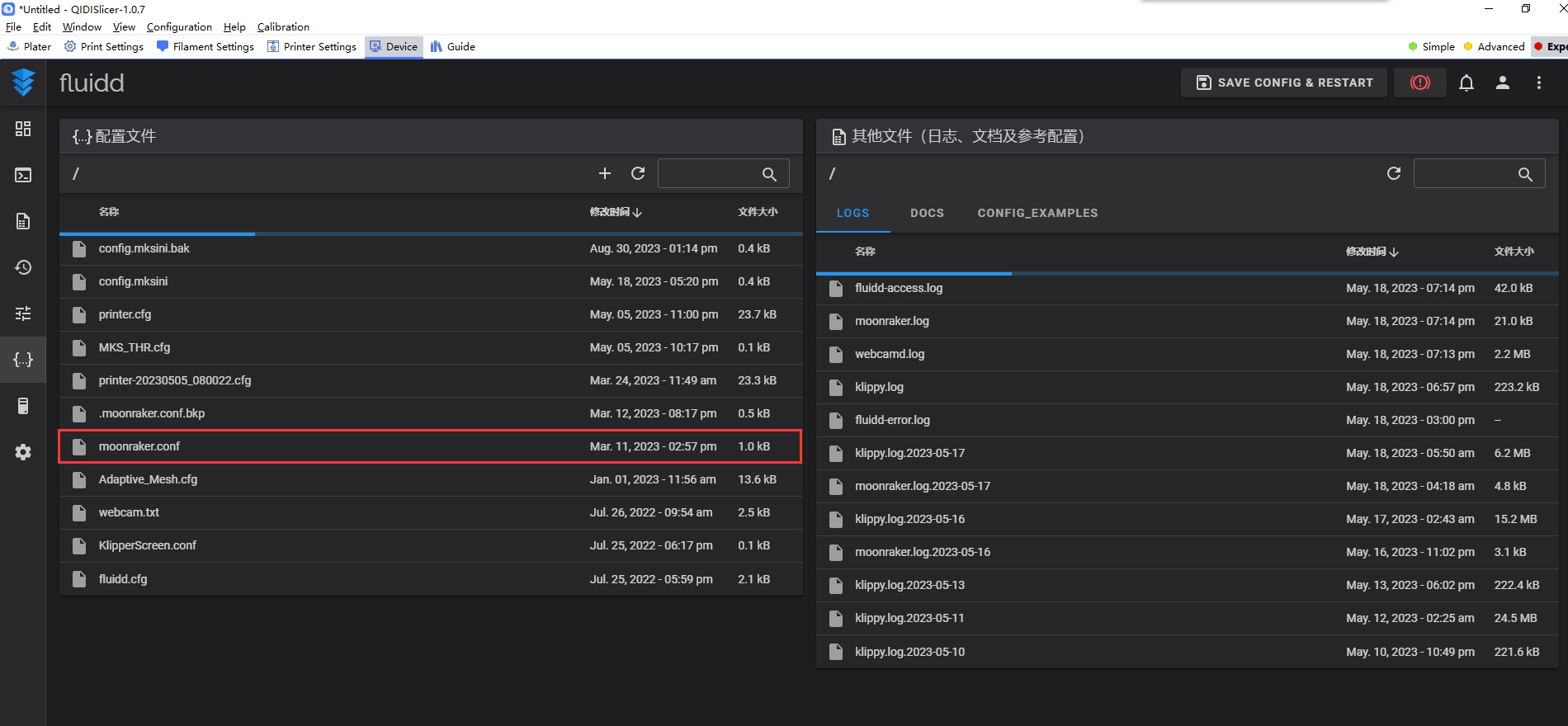The width and height of the screenshot is (1568, 726).
Task: Click file icon next to webcamd.log
Action: coord(836,354)
